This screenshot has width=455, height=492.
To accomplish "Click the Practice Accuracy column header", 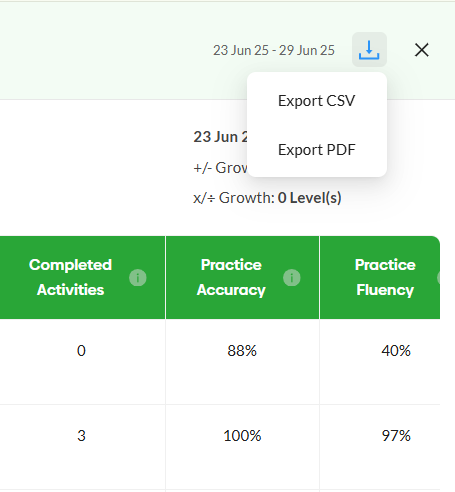I will tap(231, 277).
